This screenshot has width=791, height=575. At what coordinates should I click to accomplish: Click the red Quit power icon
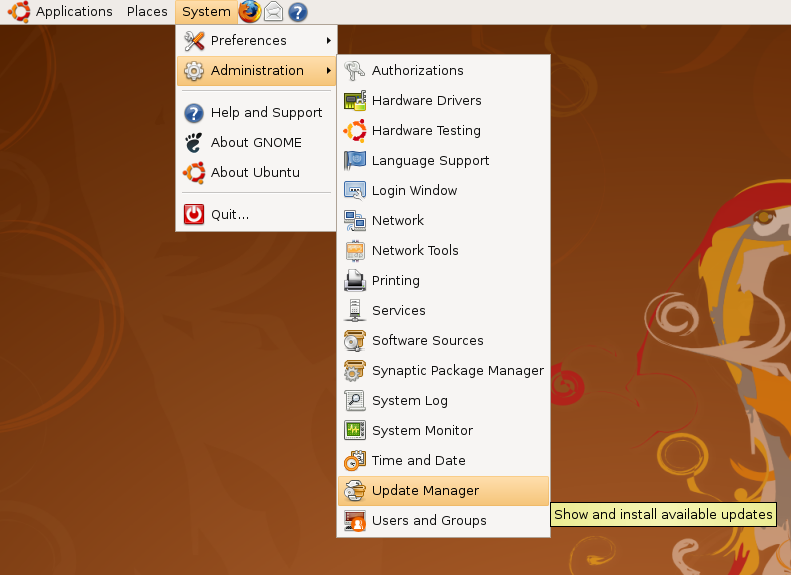coord(194,214)
